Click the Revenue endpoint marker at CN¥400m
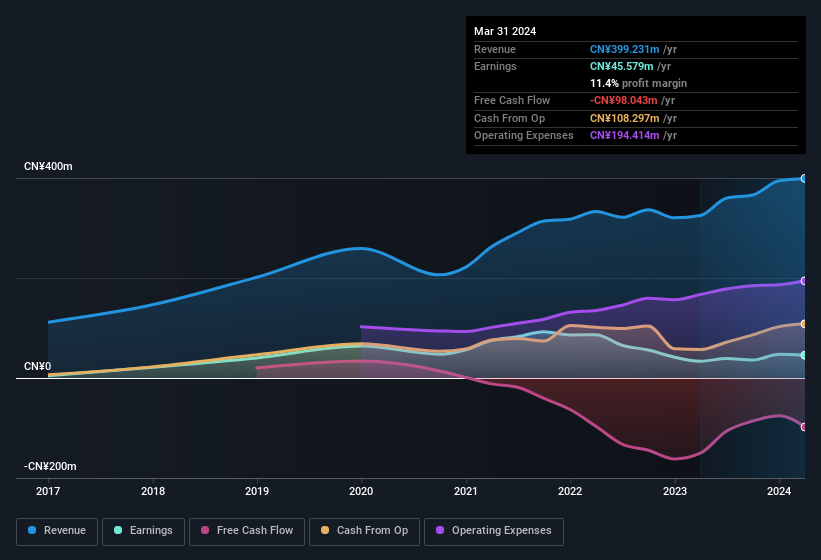This screenshot has height=560, width=821. (x=803, y=178)
